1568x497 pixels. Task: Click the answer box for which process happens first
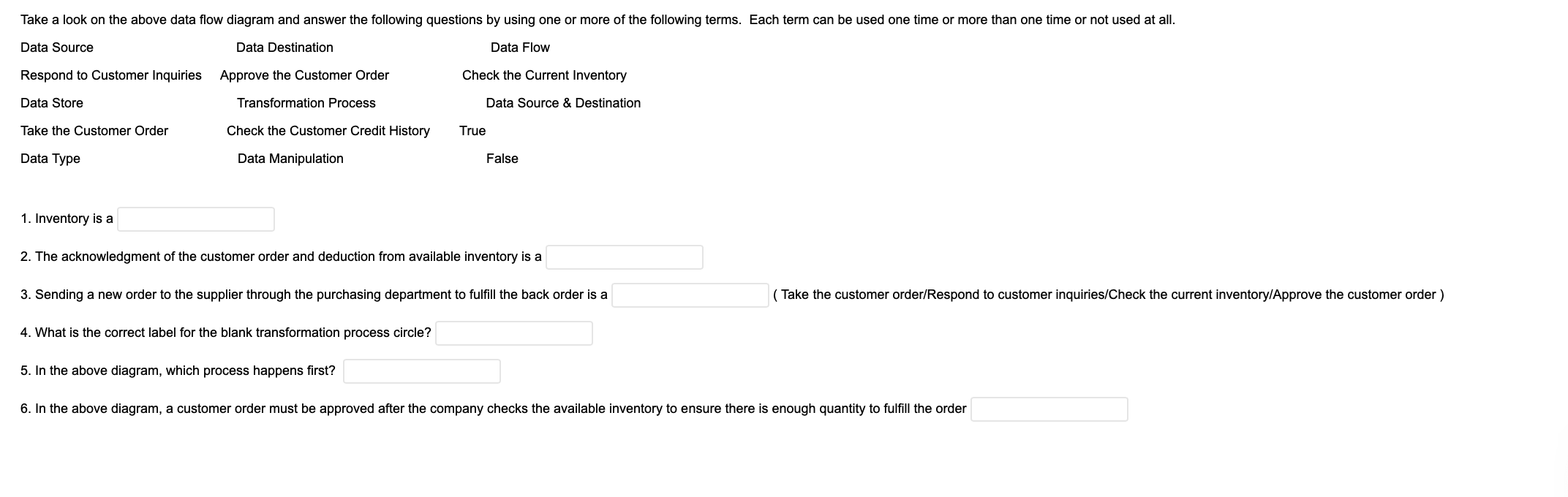pos(421,371)
